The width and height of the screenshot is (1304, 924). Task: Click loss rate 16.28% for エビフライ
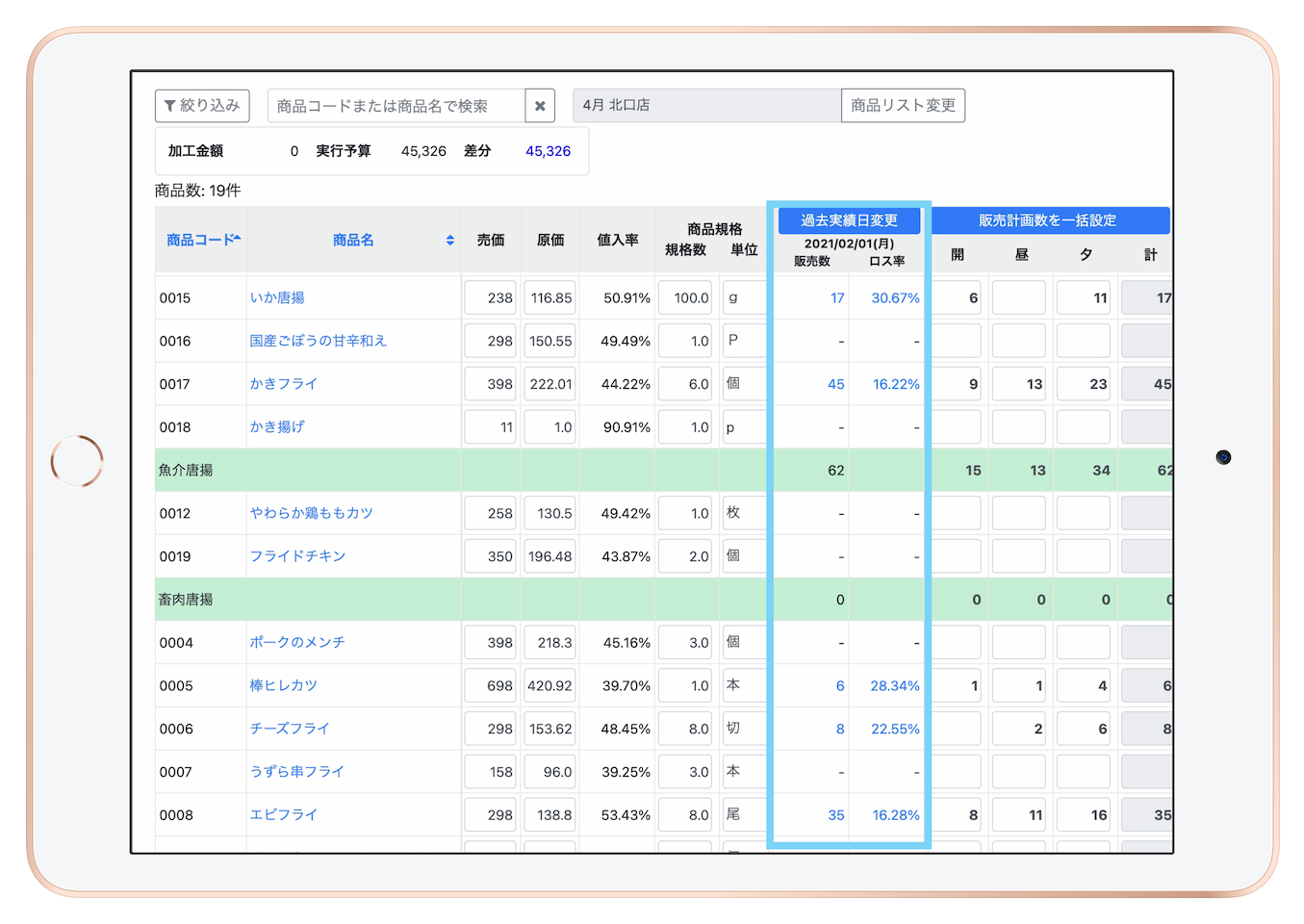[x=896, y=815]
